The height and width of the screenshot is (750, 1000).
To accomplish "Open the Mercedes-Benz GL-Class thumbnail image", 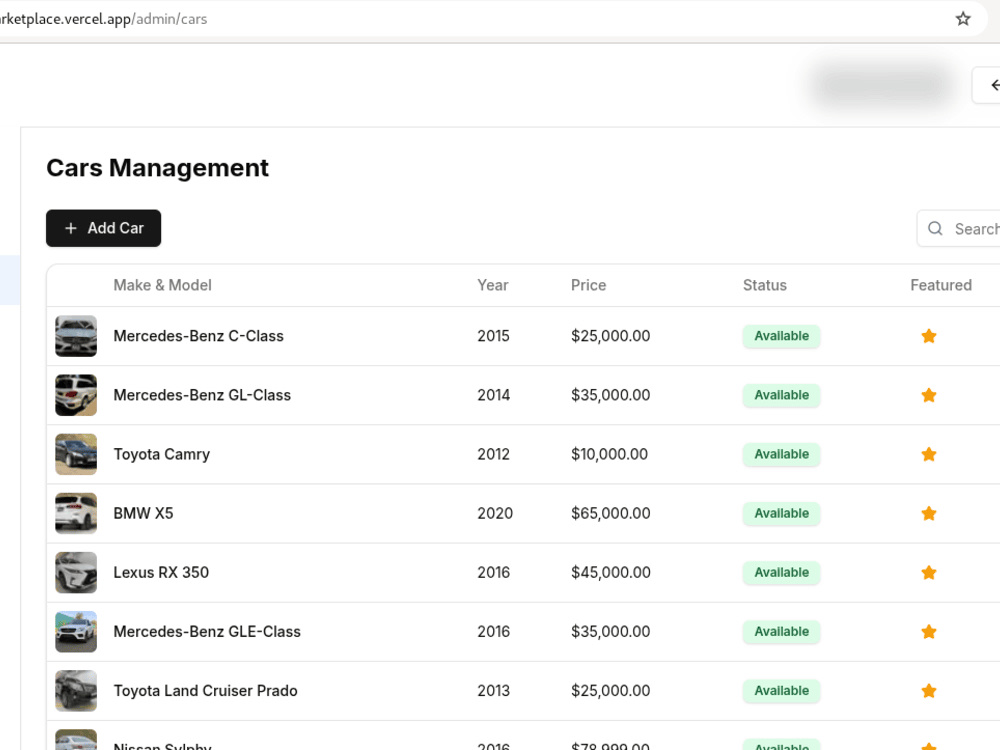I will point(76,395).
